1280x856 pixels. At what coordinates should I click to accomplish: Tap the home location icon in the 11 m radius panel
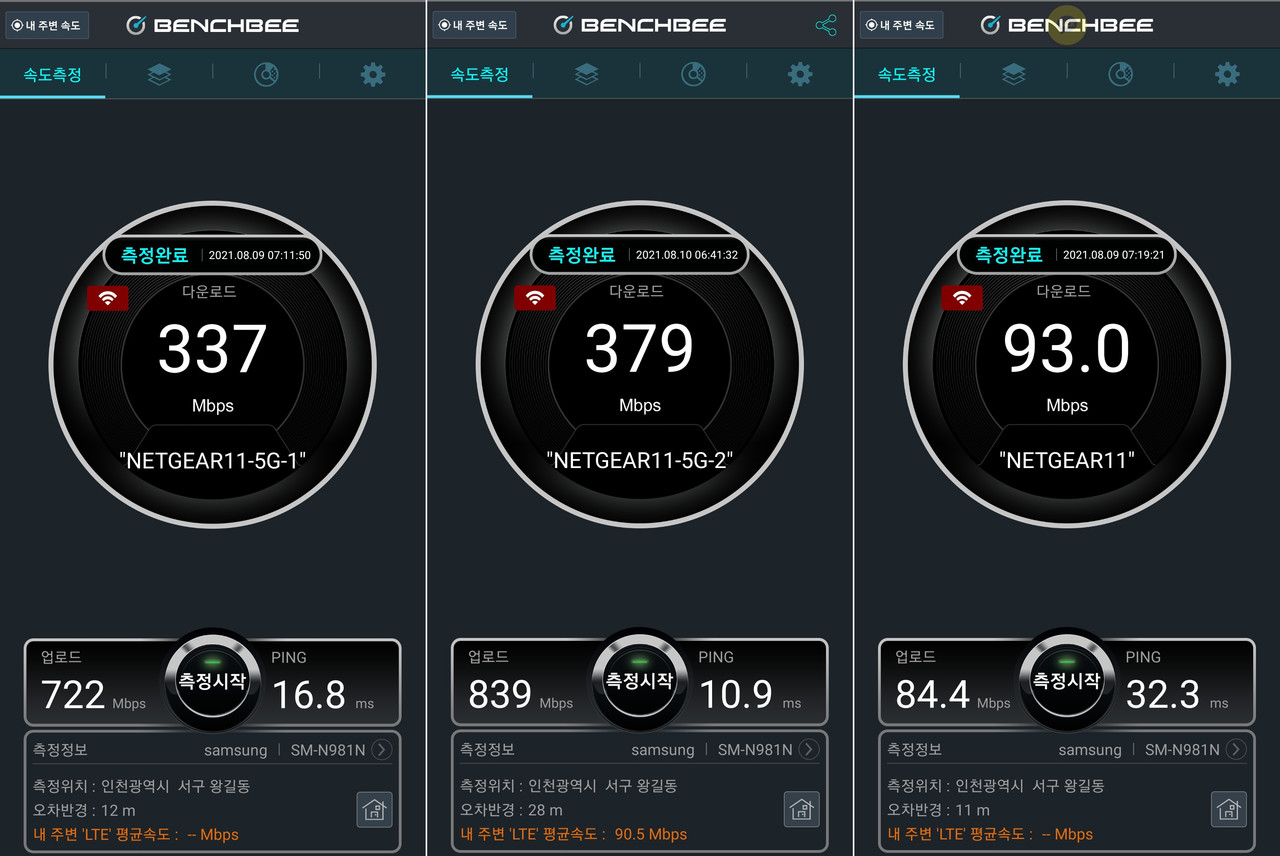coord(1229,809)
